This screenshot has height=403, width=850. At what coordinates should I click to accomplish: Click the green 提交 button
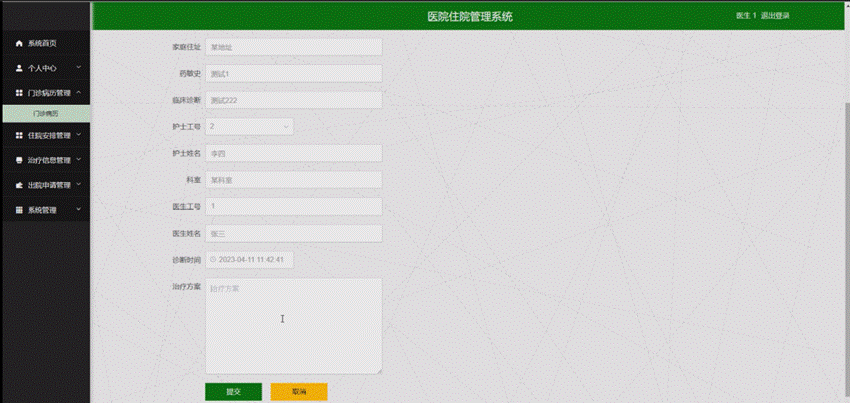click(233, 392)
